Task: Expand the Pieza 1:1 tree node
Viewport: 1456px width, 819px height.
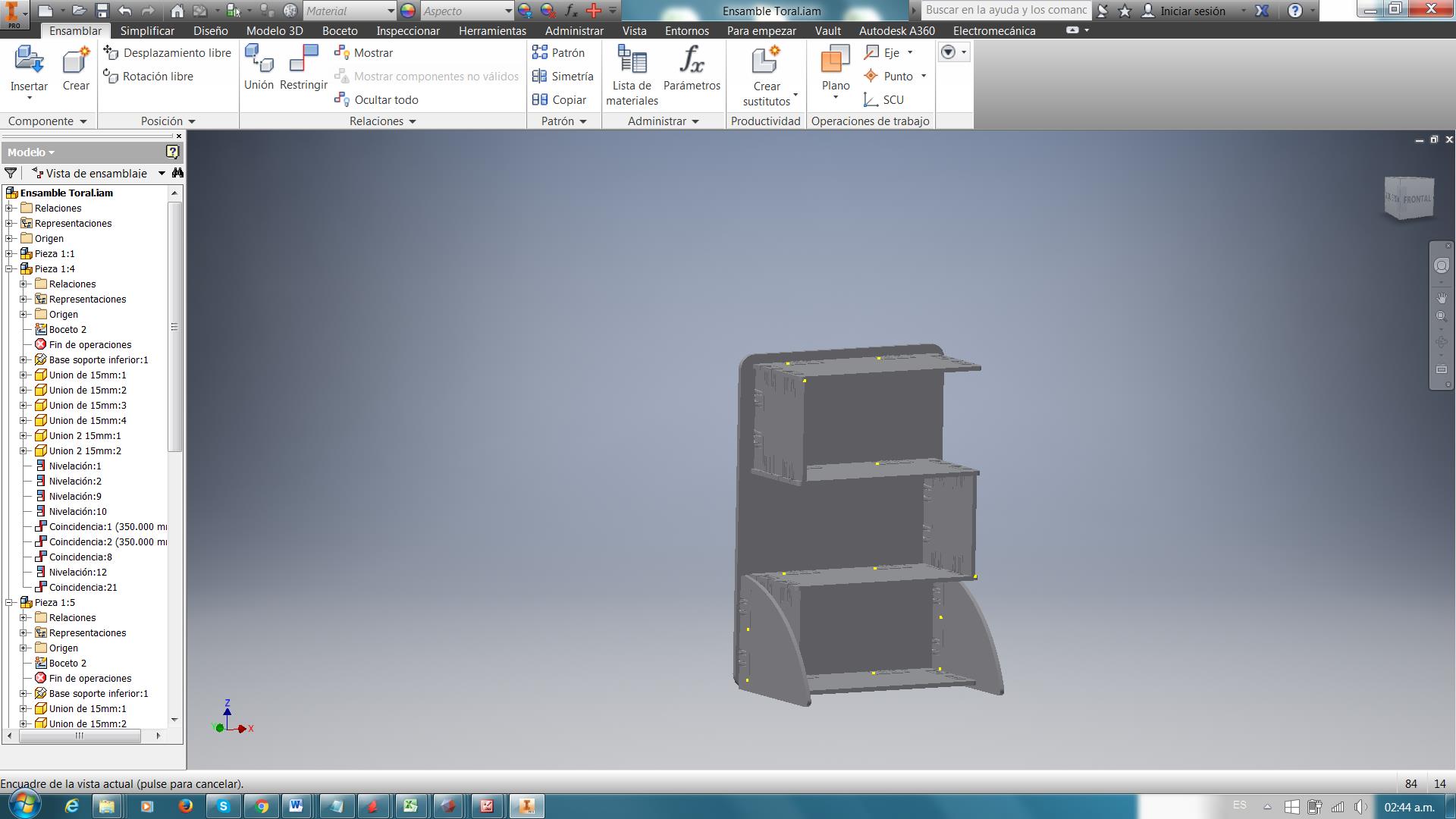Action: pos(10,254)
